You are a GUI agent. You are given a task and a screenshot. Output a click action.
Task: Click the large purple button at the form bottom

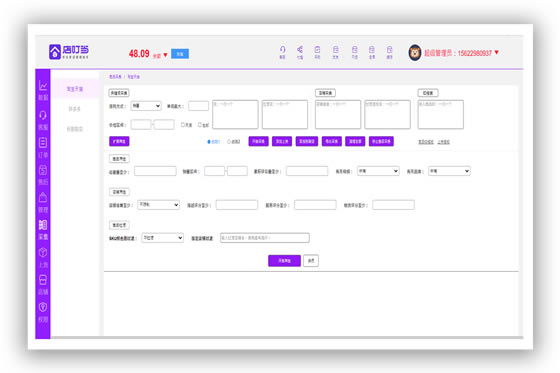tap(284, 261)
